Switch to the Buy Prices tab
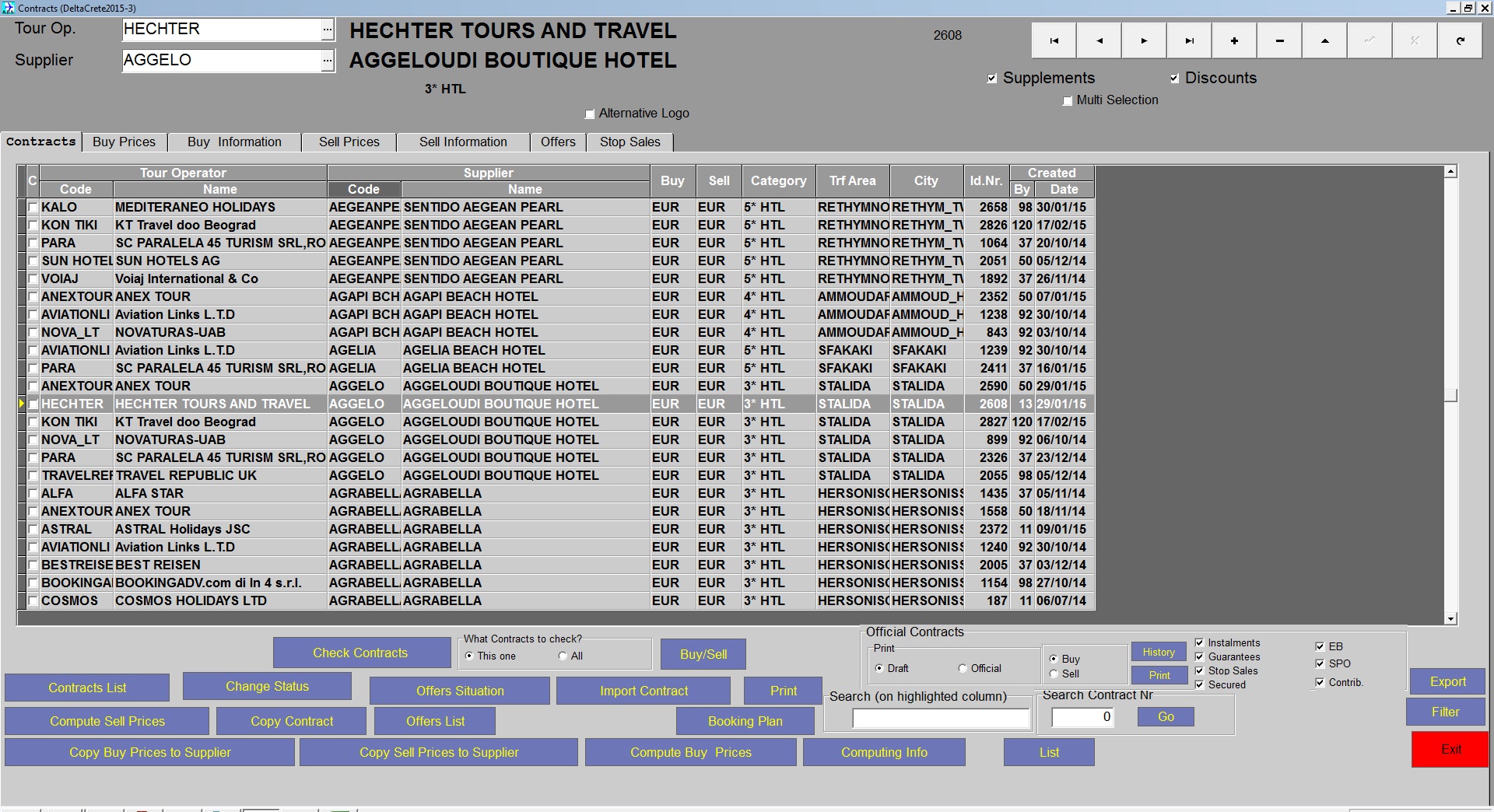Screen dimensions: 1494x812 124,142
